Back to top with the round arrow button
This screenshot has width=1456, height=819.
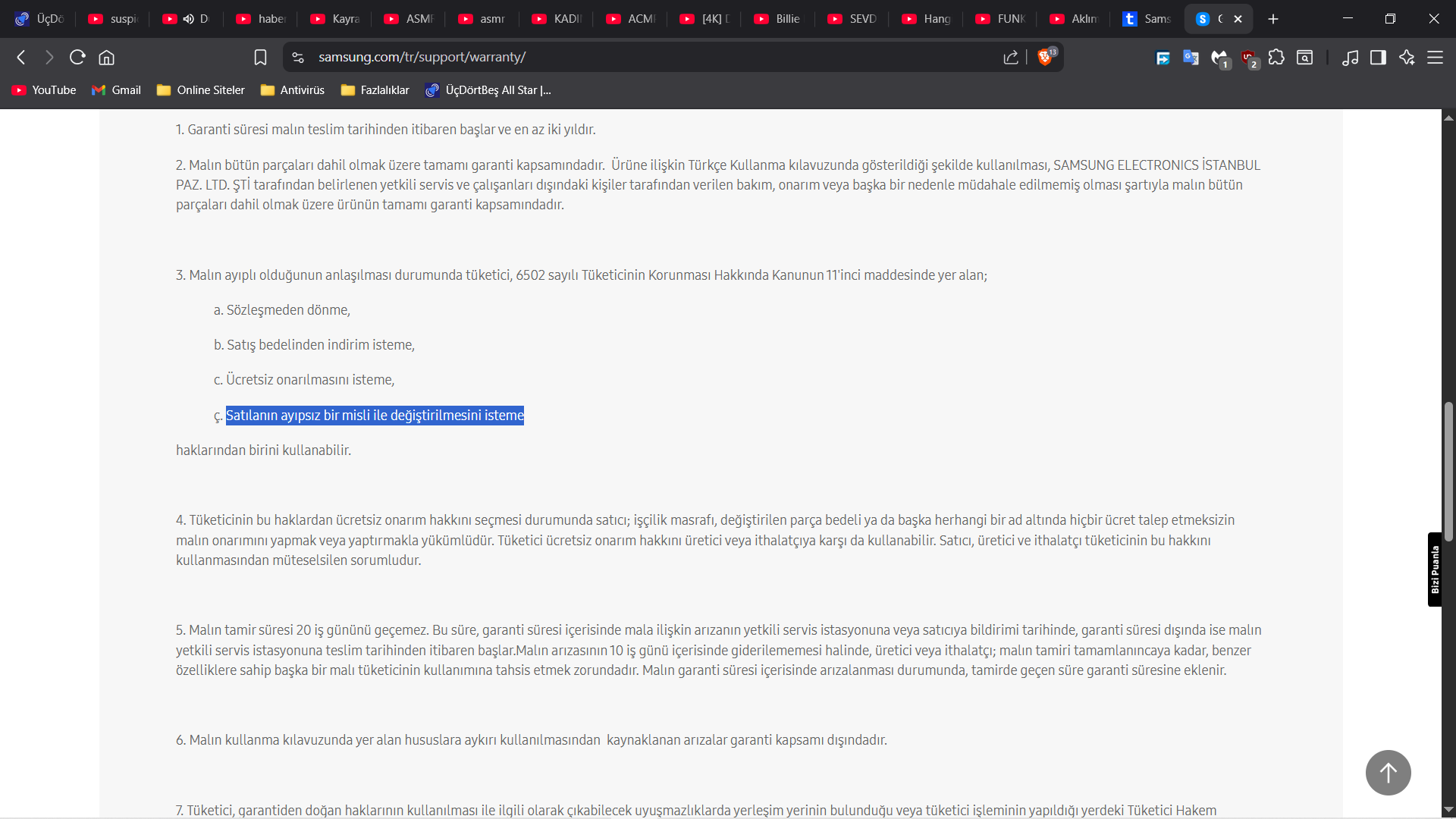[x=1389, y=773]
